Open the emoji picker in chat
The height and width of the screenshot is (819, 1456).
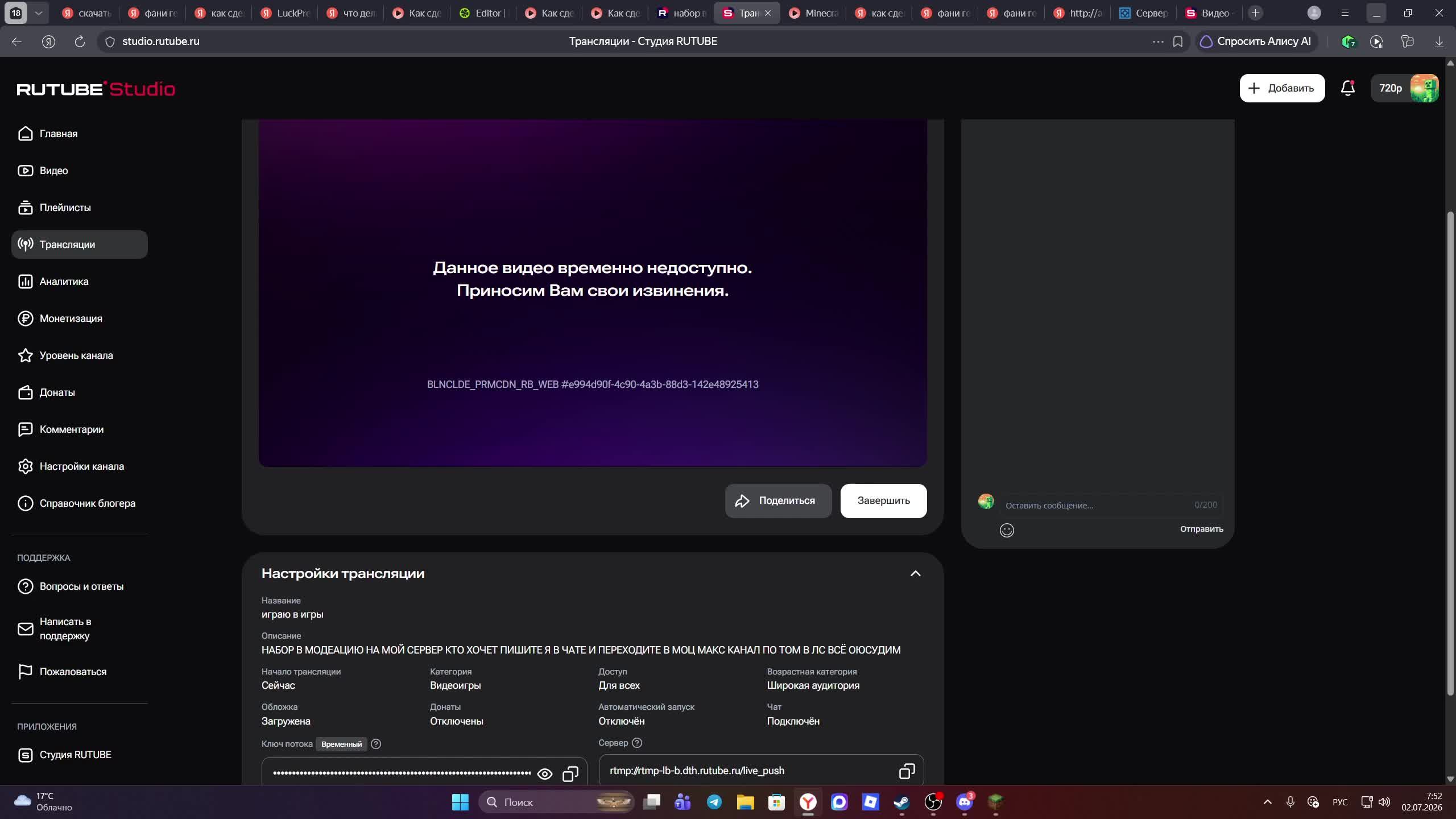(1007, 530)
